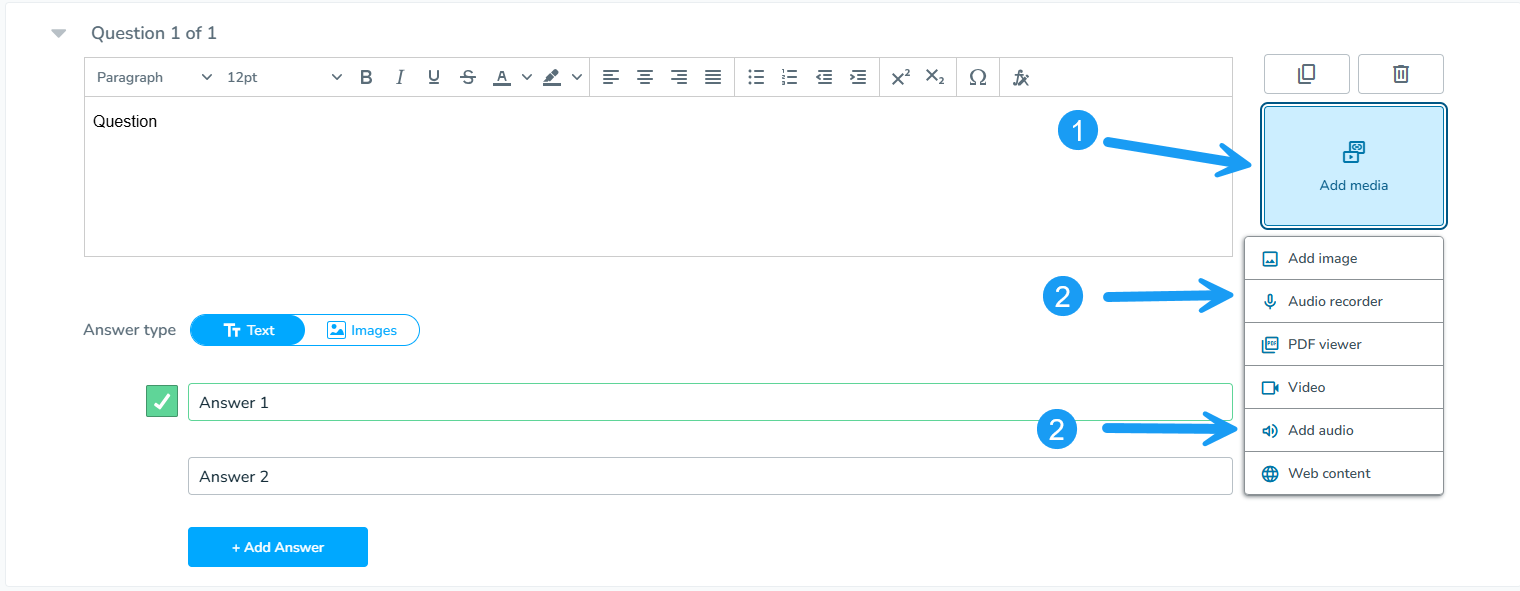
Task: Apply superscript formatting
Action: tap(901, 77)
